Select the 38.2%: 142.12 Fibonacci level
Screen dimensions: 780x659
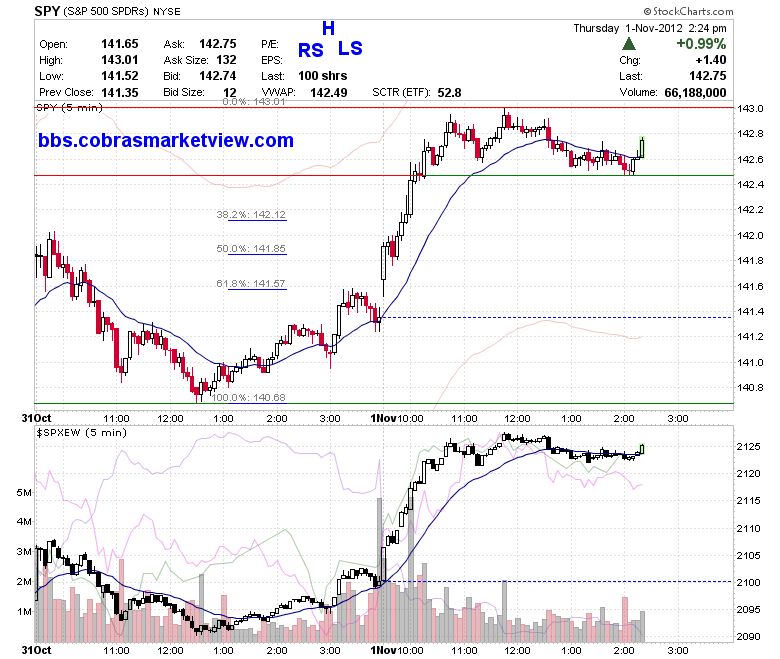[x=251, y=215]
